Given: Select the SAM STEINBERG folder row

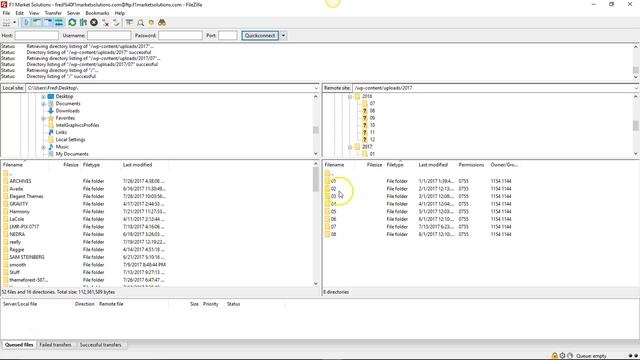Looking at the screenshot, I should click(x=157, y=257).
